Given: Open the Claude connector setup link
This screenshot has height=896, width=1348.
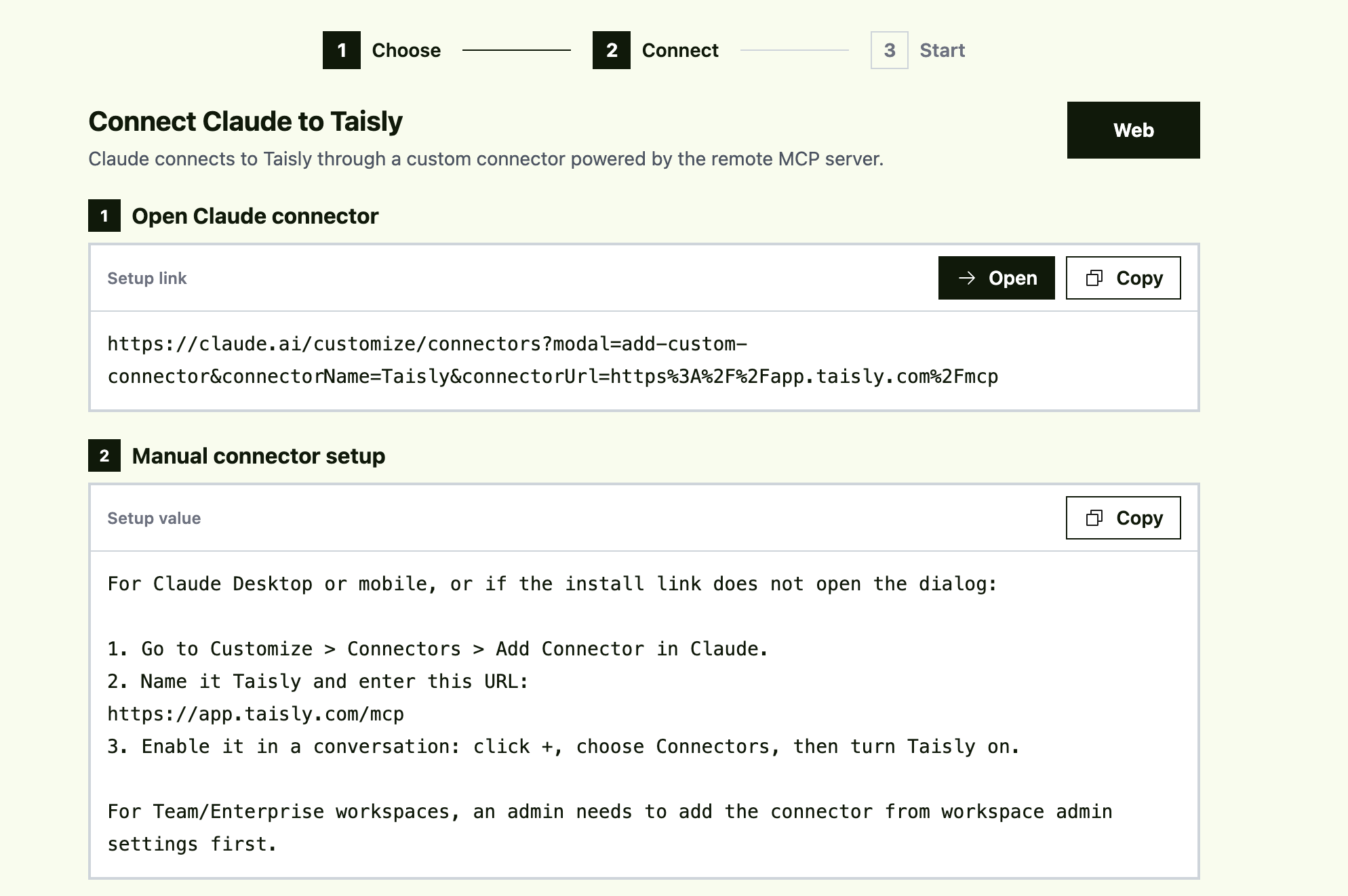Looking at the screenshot, I should [997, 278].
